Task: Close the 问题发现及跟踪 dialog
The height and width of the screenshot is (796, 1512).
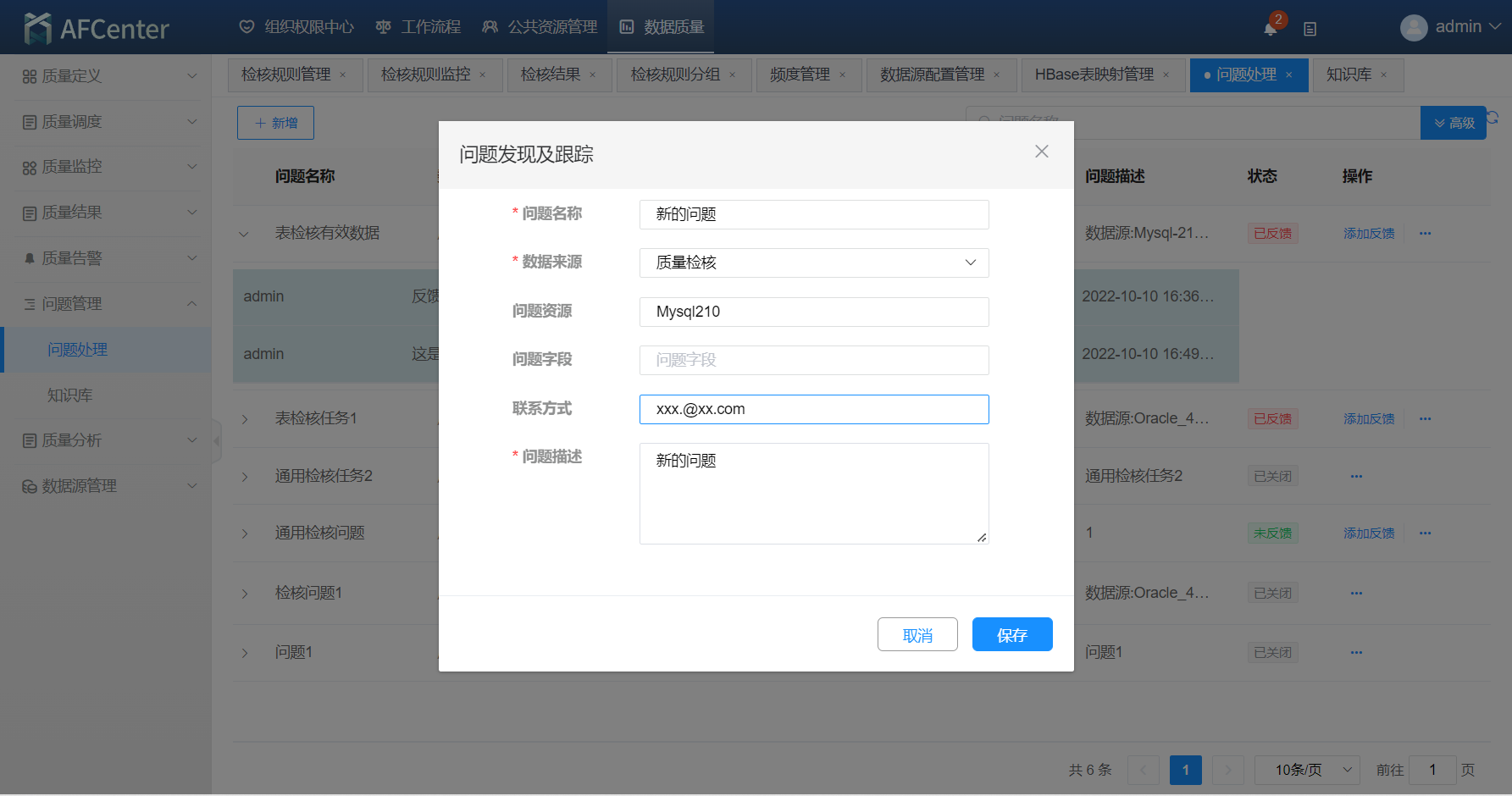Action: (x=1041, y=152)
